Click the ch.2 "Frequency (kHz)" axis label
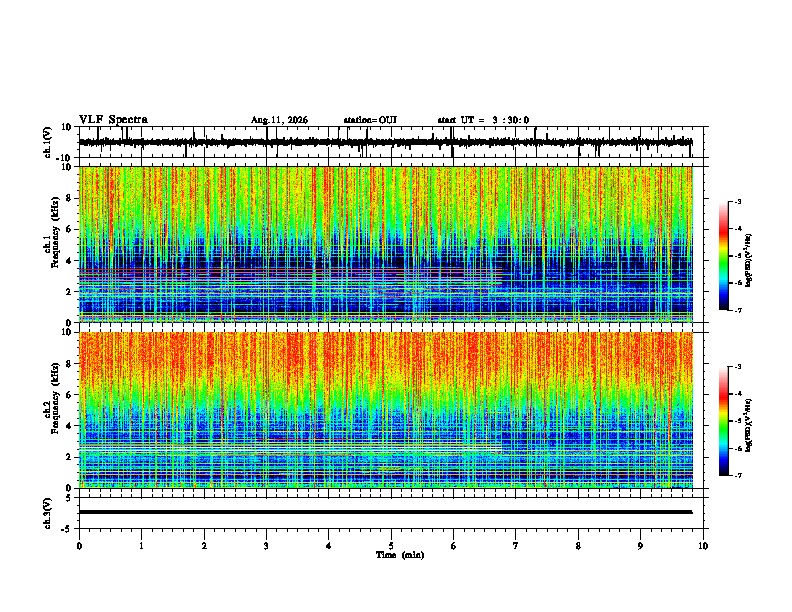 [x=55, y=398]
